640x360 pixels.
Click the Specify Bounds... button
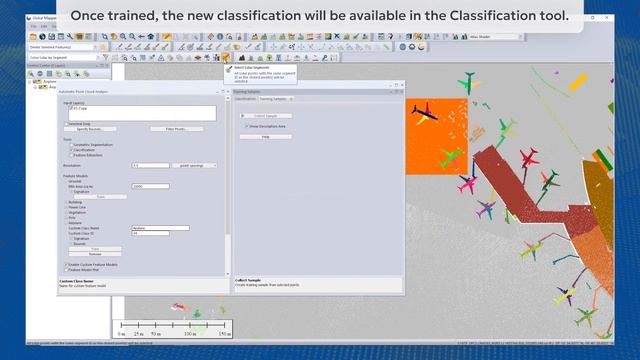click(x=90, y=129)
